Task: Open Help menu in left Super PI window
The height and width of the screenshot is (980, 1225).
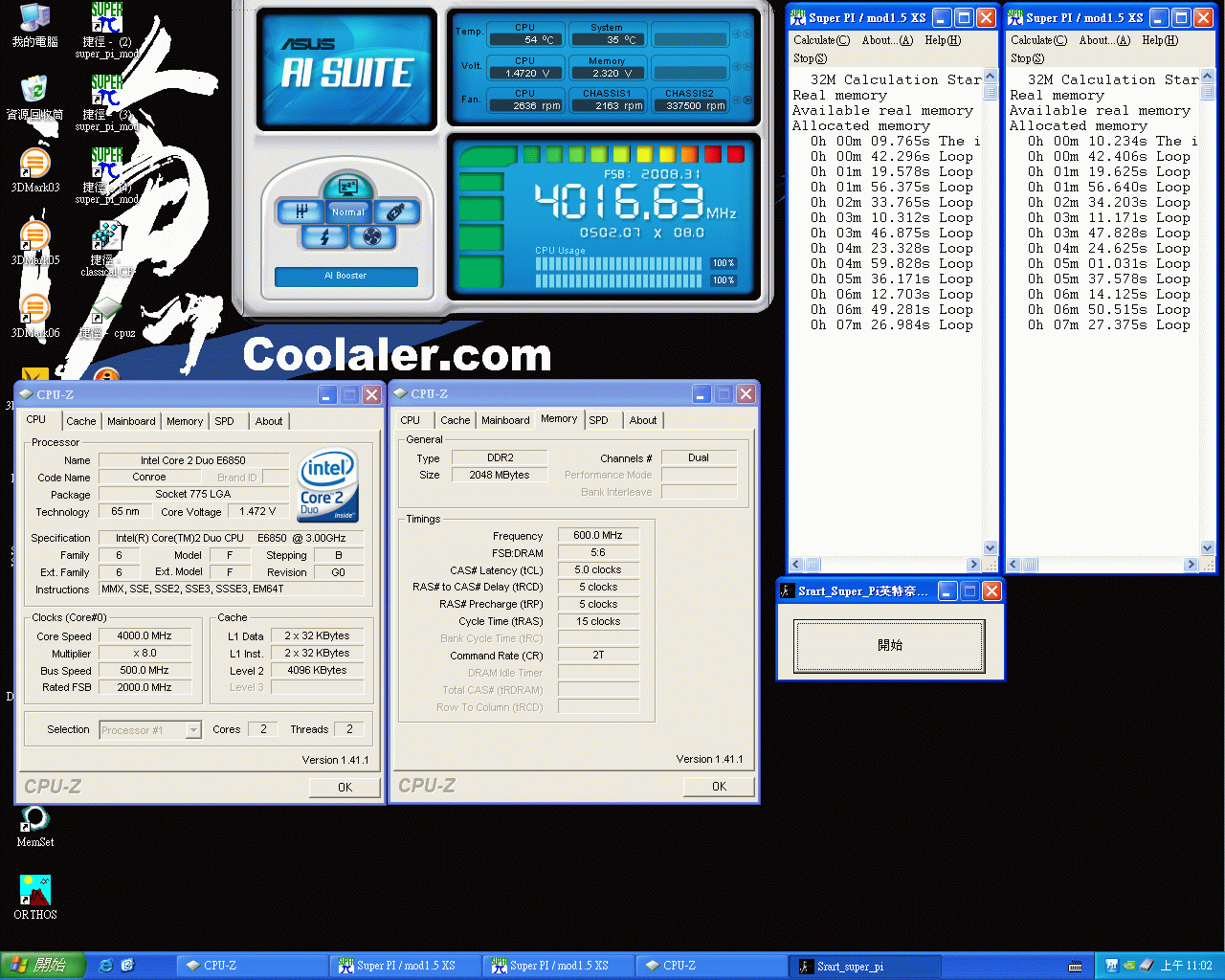Action: pyautogui.click(x=943, y=40)
